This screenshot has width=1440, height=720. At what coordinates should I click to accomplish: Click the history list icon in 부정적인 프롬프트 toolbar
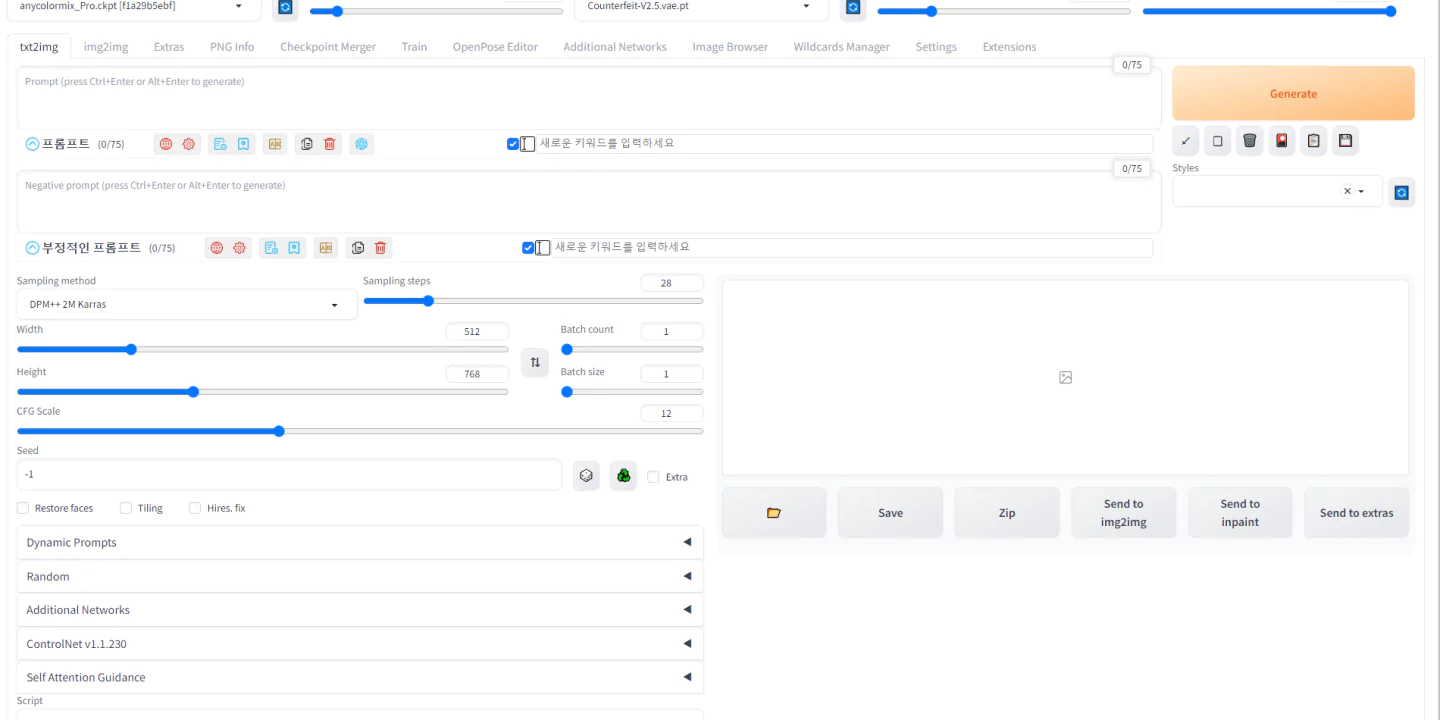pyautogui.click(x=271, y=248)
